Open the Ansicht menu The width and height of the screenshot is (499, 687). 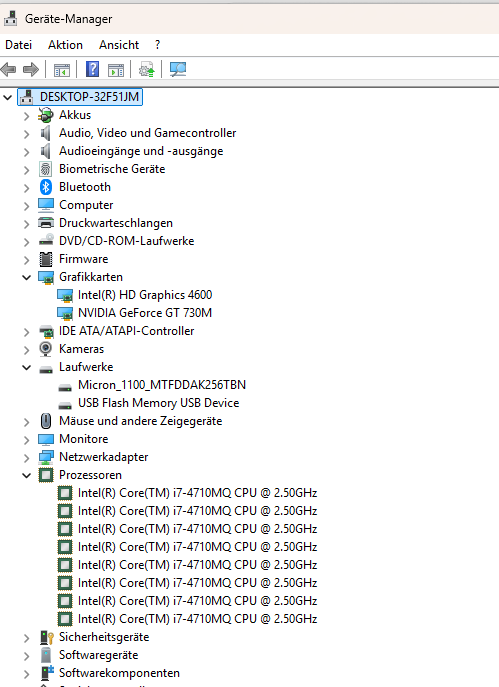[x=119, y=45]
